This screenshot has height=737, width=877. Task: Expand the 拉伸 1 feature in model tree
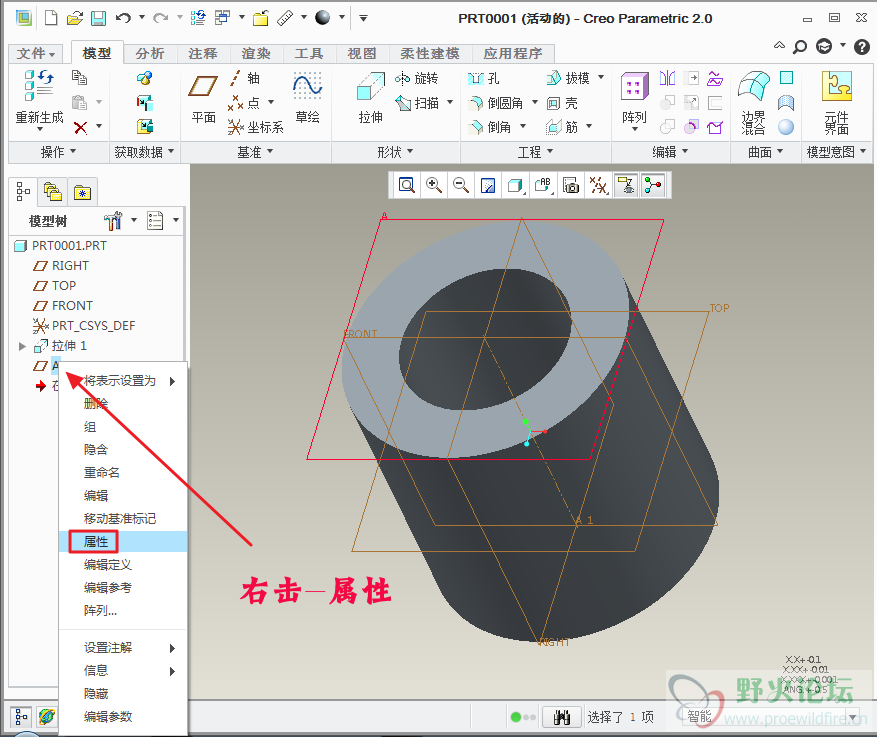pyautogui.click(x=22, y=347)
